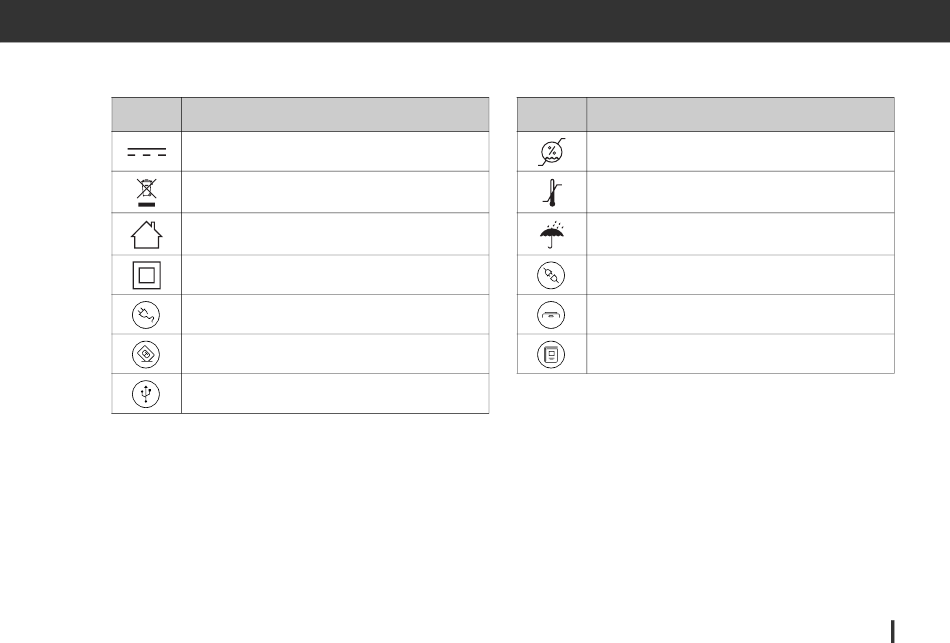Viewport: 950px width, 643px height.
Task: Click the thermometer temperature limit symbol
Action: [x=551, y=193]
